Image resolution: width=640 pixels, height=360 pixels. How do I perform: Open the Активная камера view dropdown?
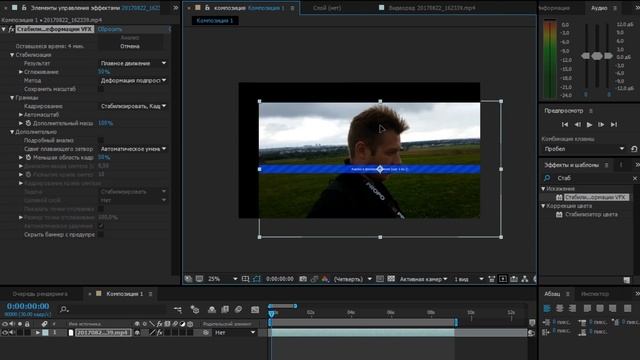click(x=423, y=279)
